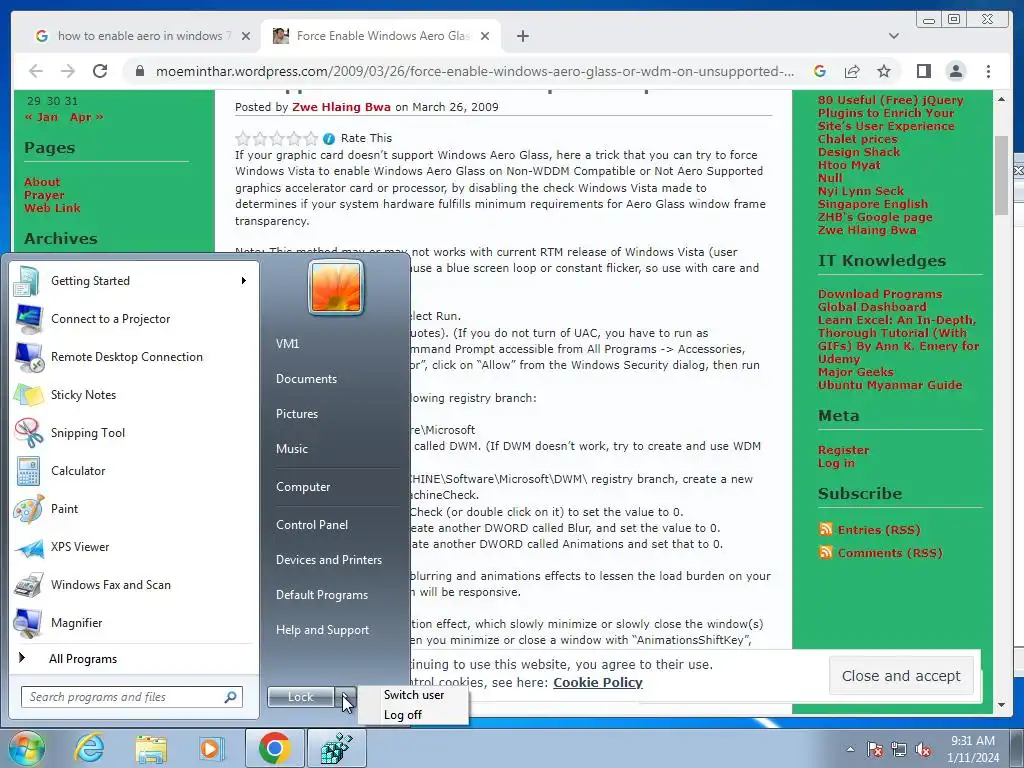Click the address bar URL
Viewport: 1024px width, 768px height.
(x=475, y=71)
